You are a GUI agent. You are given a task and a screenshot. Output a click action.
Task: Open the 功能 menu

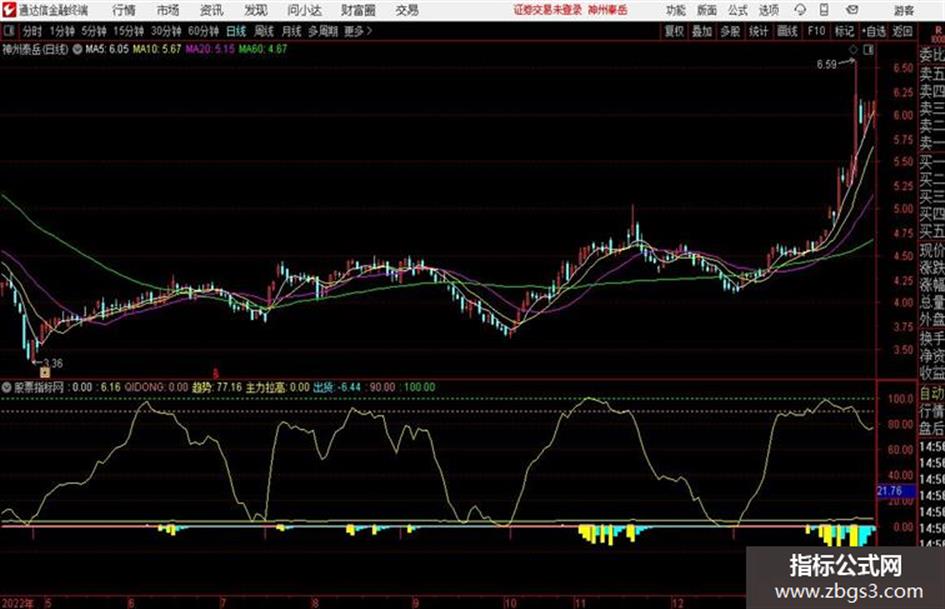tap(676, 10)
